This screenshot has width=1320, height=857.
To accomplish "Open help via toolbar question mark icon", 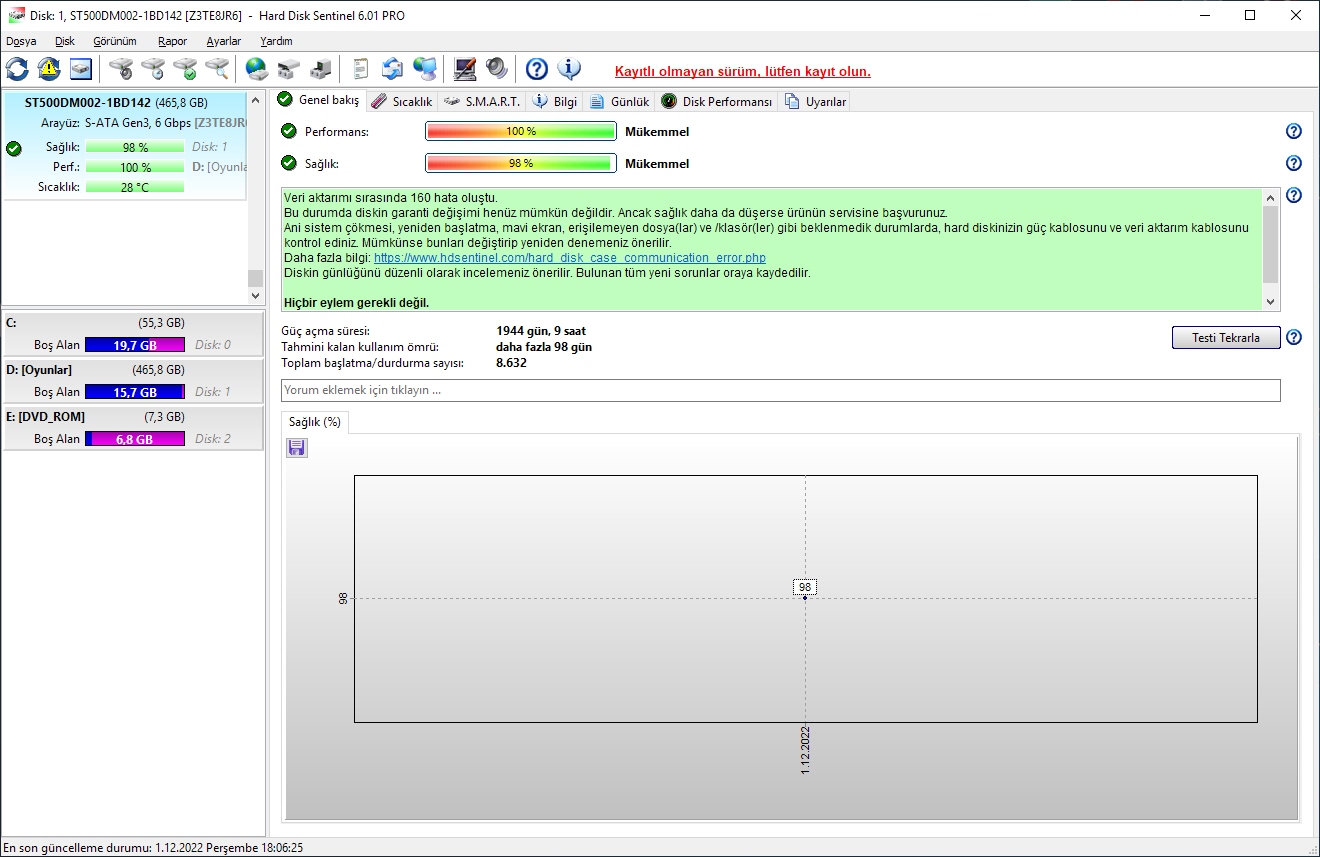I will (x=537, y=69).
